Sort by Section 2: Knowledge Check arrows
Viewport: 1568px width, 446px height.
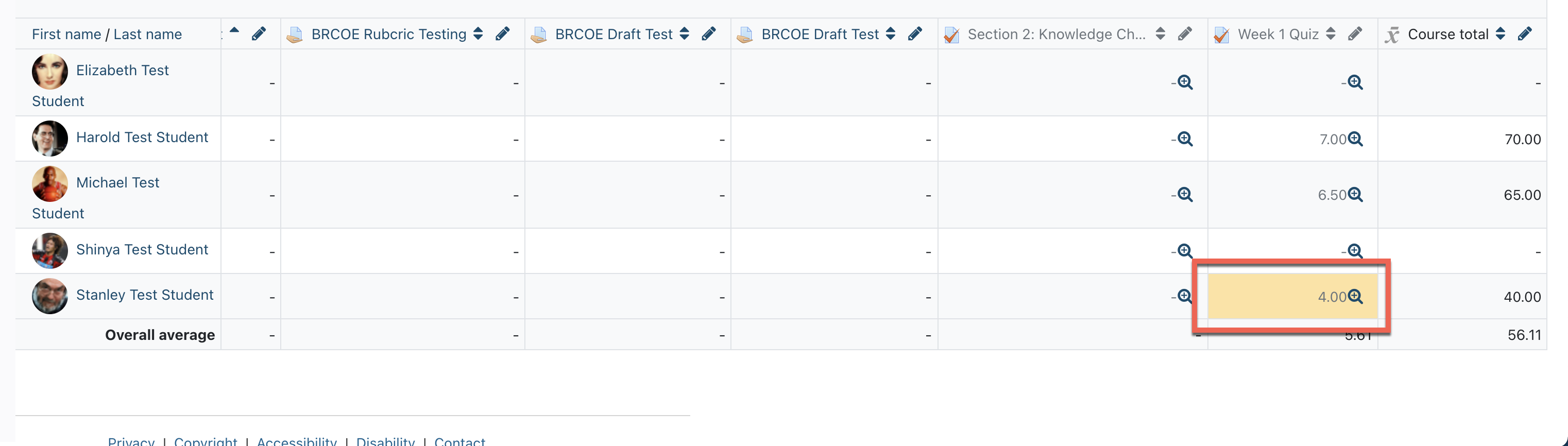tap(1161, 34)
